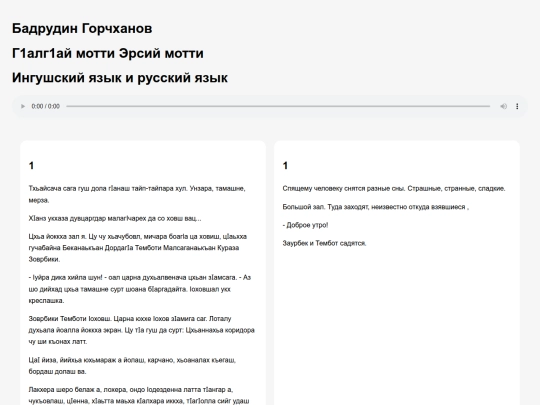Click paragraph starting Лакхера шеро
This screenshot has height=405, width=540.
click(139, 395)
